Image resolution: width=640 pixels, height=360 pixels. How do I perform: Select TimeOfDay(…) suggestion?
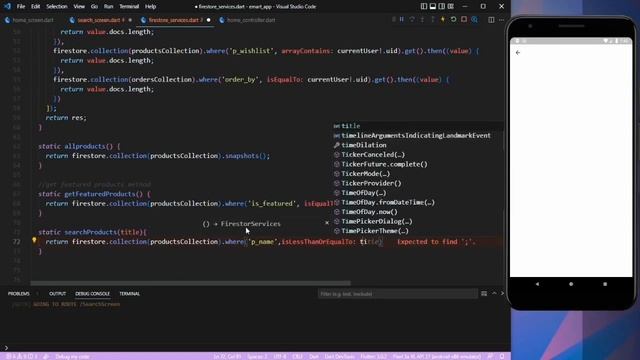[x=418, y=193]
